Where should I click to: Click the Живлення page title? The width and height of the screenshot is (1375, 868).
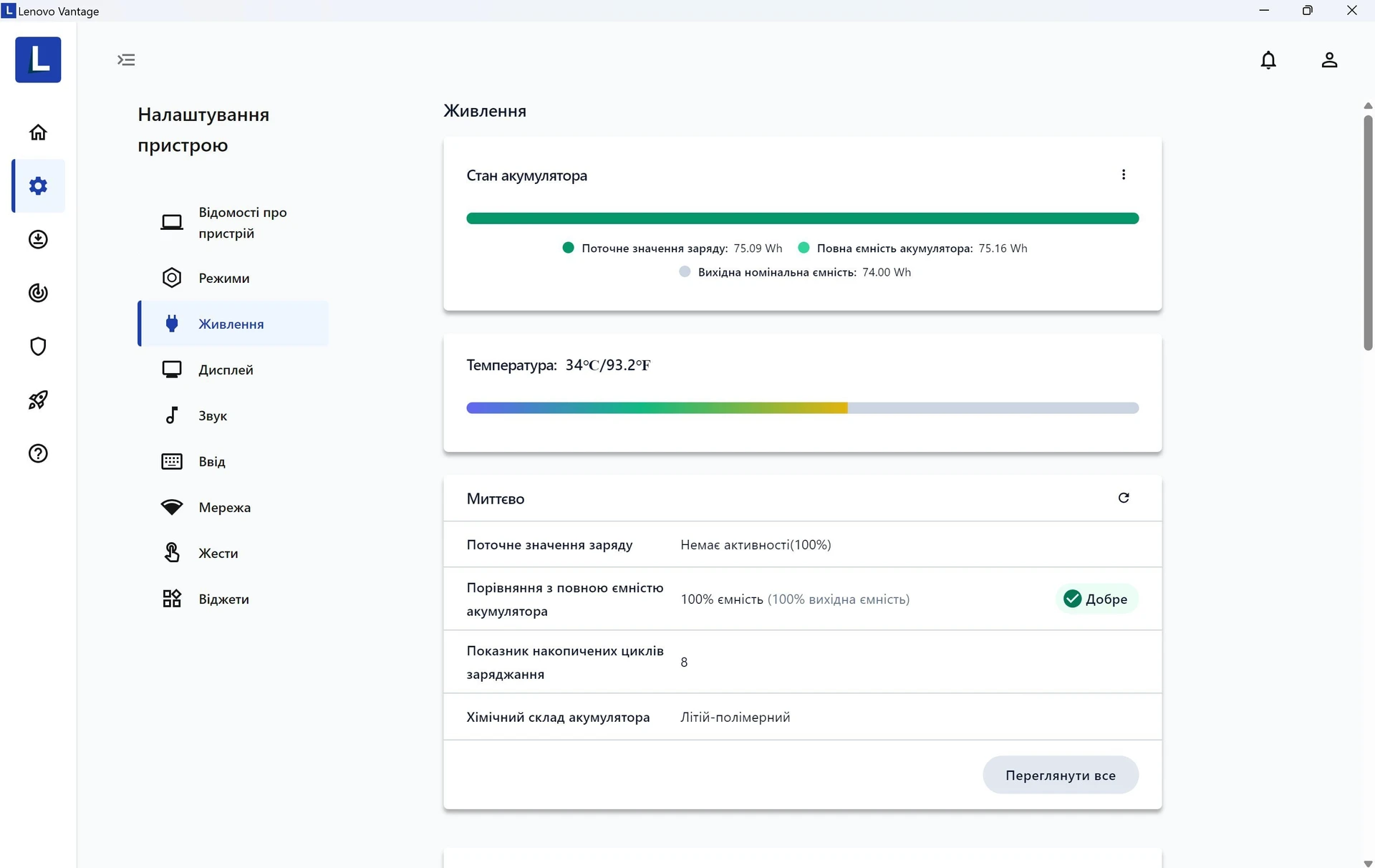tap(485, 111)
